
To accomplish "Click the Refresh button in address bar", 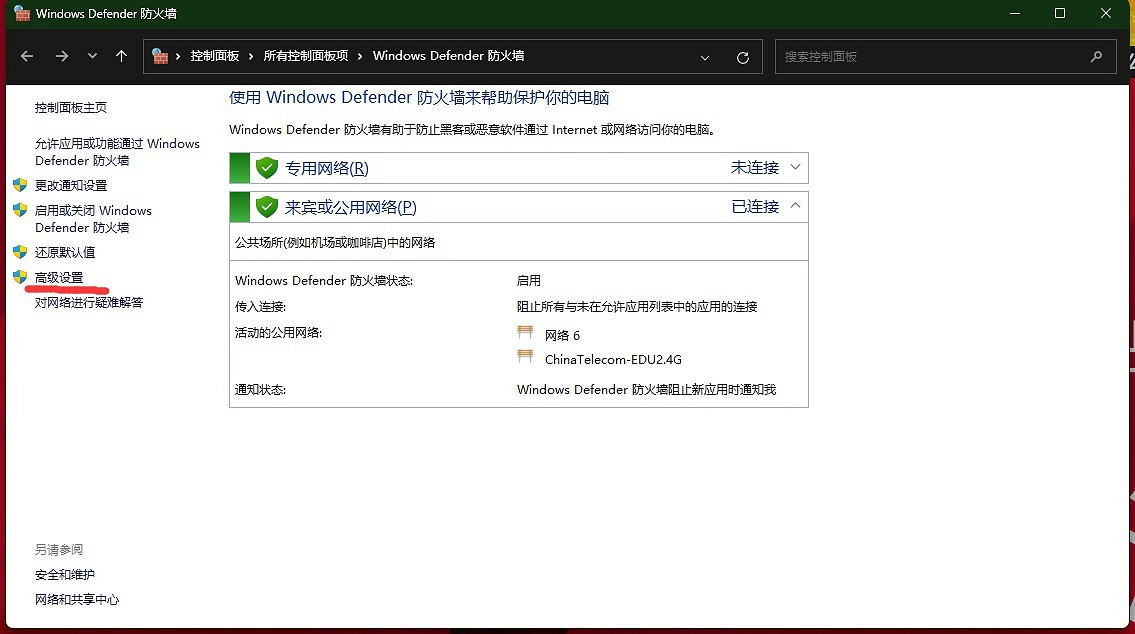I will click(x=742, y=58).
